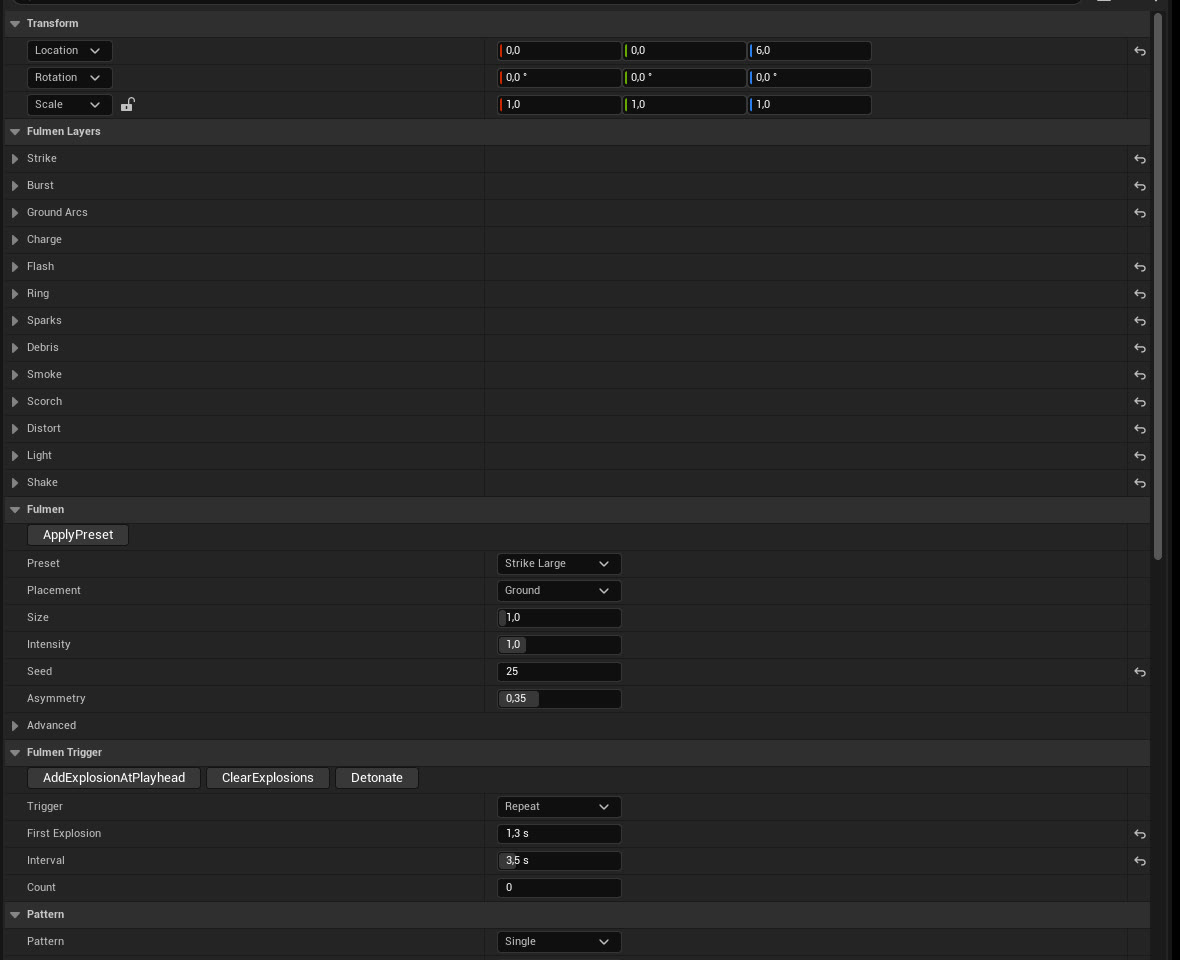This screenshot has height=960, width=1180.
Task: Expand the Shake layer row
Action: [x=15, y=483]
